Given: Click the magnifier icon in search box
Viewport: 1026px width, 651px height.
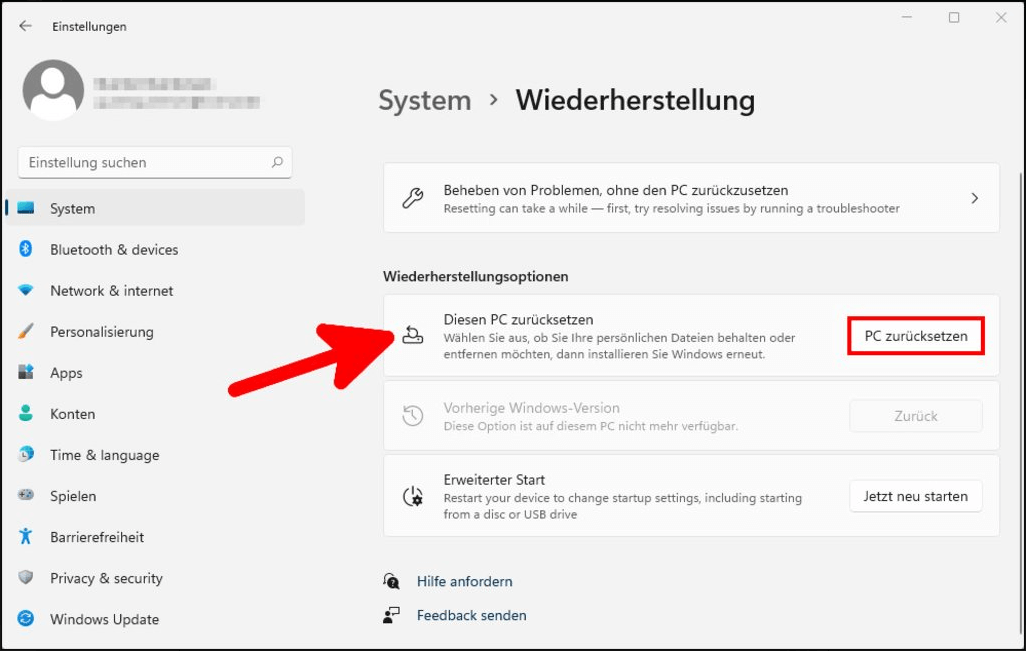Looking at the screenshot, I should click(277, 162).
